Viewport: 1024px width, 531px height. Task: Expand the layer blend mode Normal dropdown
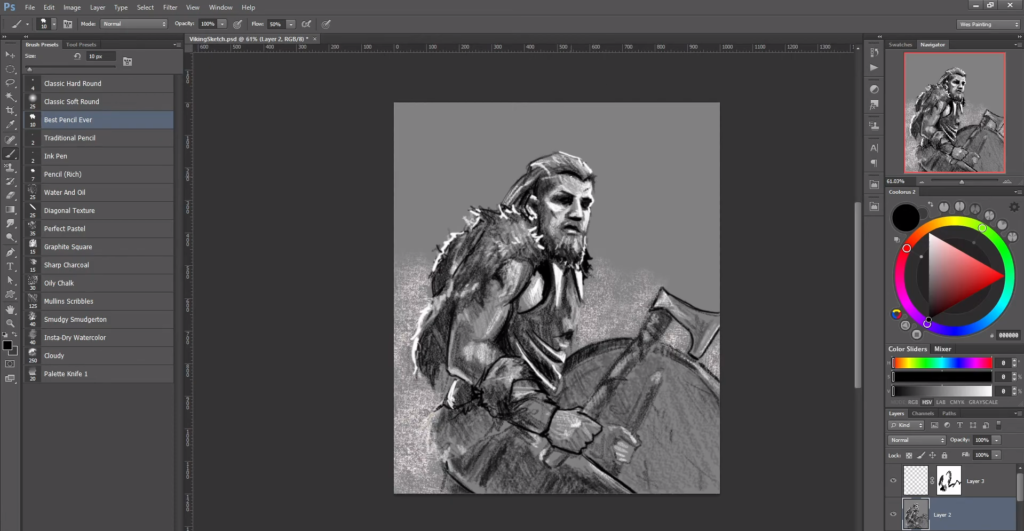pos(917,440)
